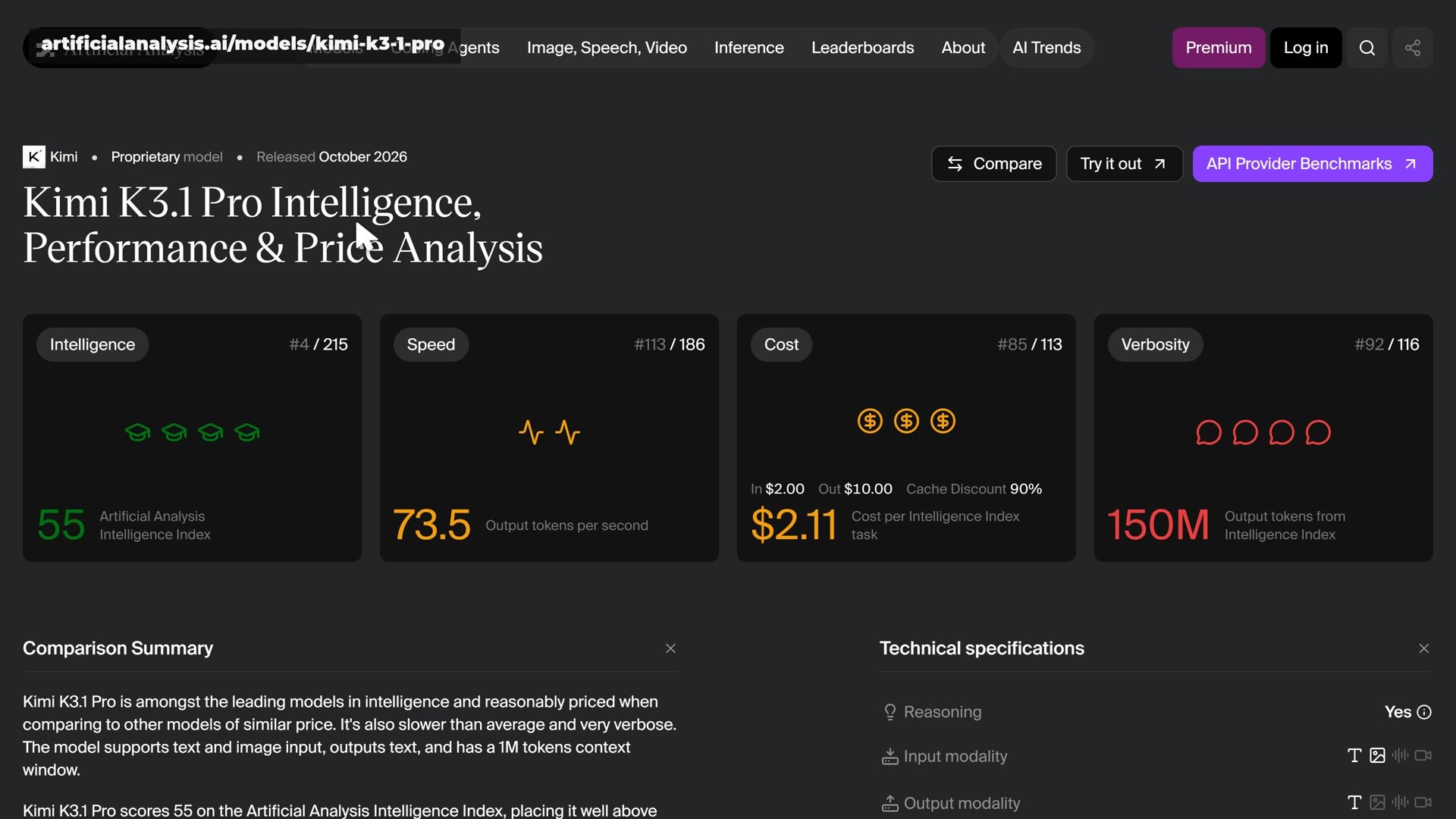This screenshot has height=819, width=1456.
Task: Click the share icon in header
Action: click(x=1412, y=48)
